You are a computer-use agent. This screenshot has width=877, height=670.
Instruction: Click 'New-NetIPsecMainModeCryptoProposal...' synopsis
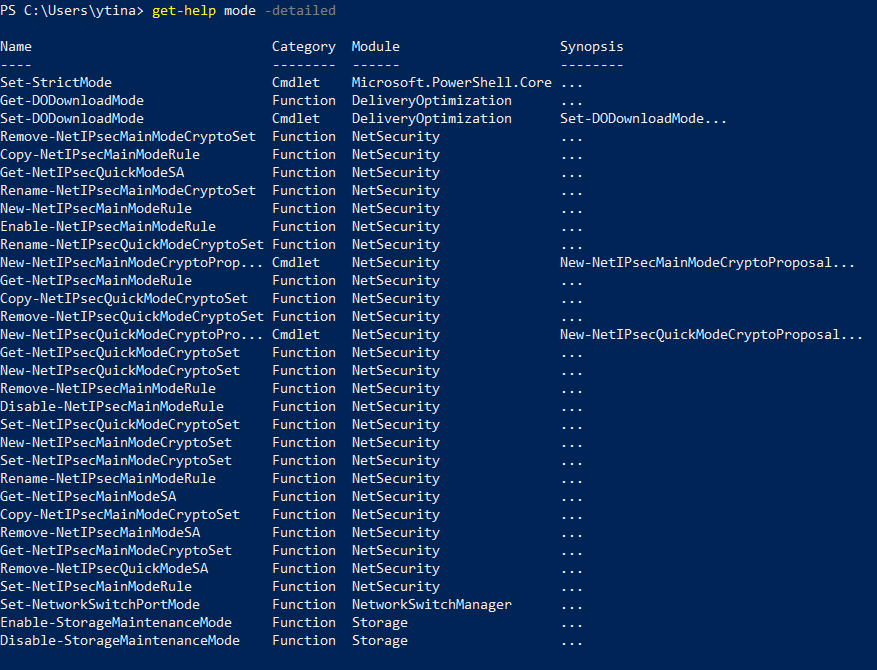(x=708, y=263)
